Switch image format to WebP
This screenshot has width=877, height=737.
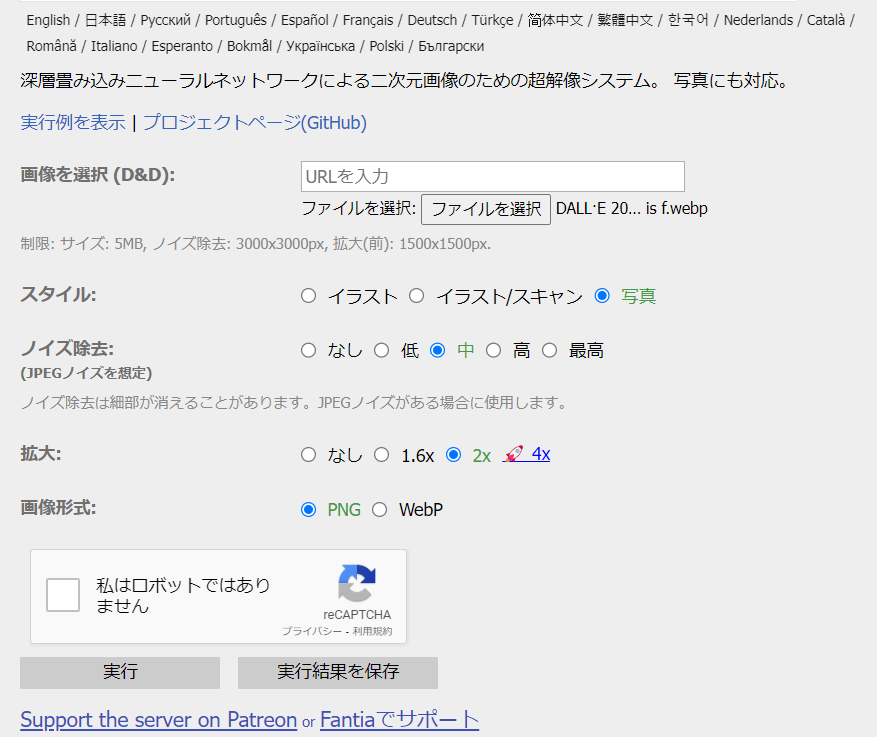click(x=380, y=509)
